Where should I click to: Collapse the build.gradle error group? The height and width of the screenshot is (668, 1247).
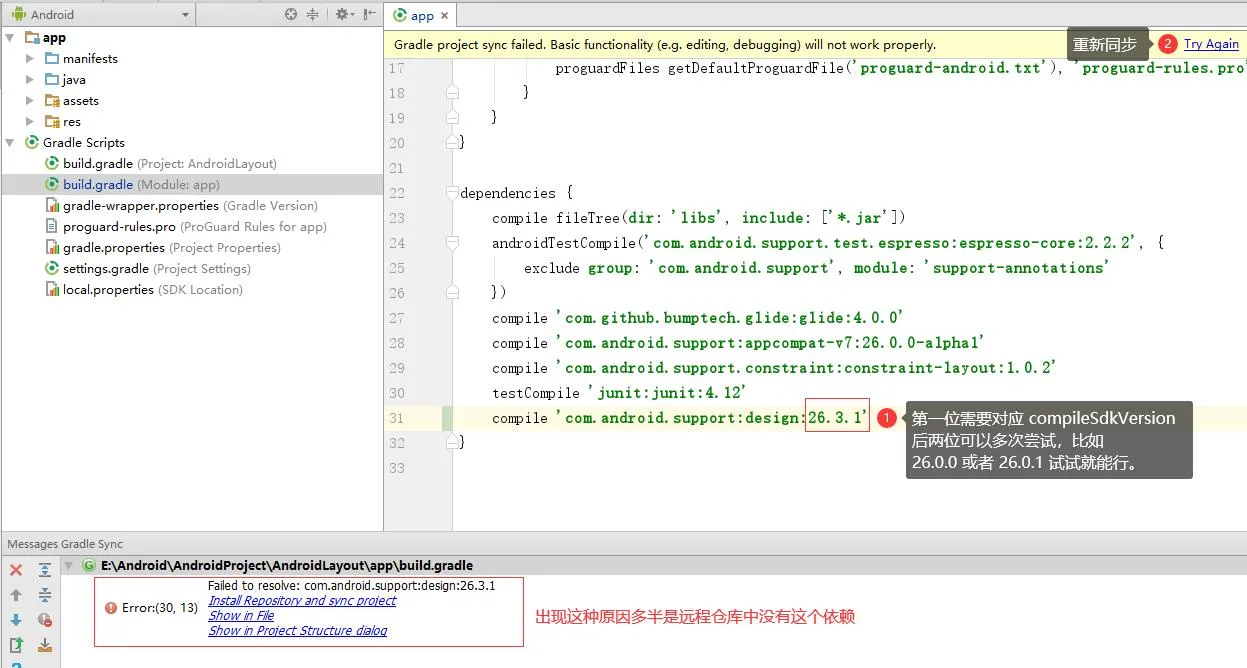pos(69,566)
